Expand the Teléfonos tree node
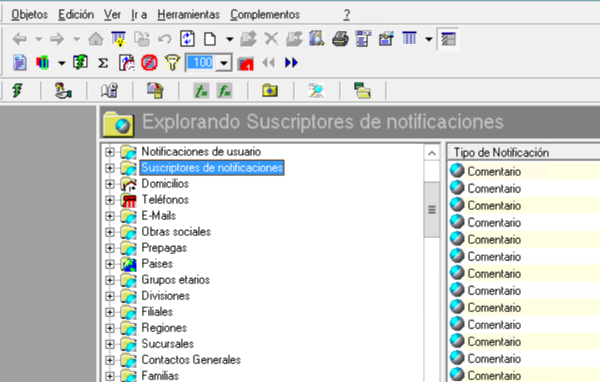 coord(109,200)
